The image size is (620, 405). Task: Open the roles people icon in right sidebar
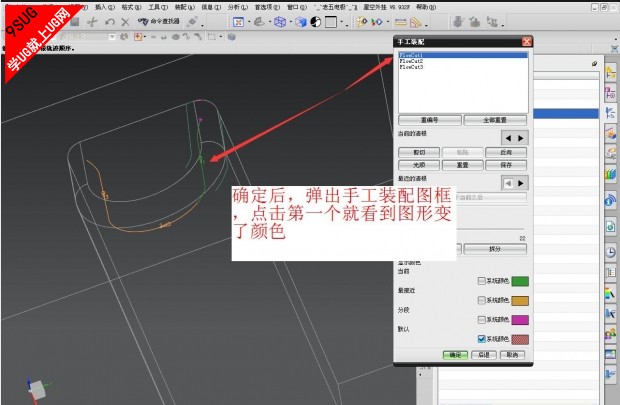coord(610,335)
